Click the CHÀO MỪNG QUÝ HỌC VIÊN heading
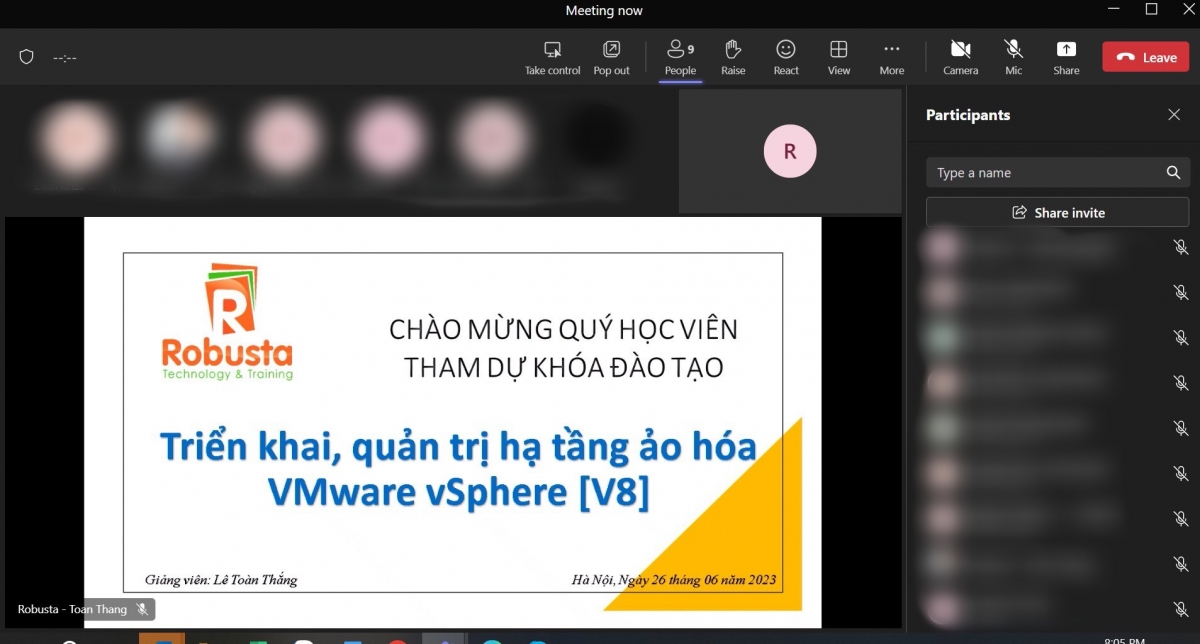Image resolution: width=1200 pixels, height=644 pixels. 563,329
